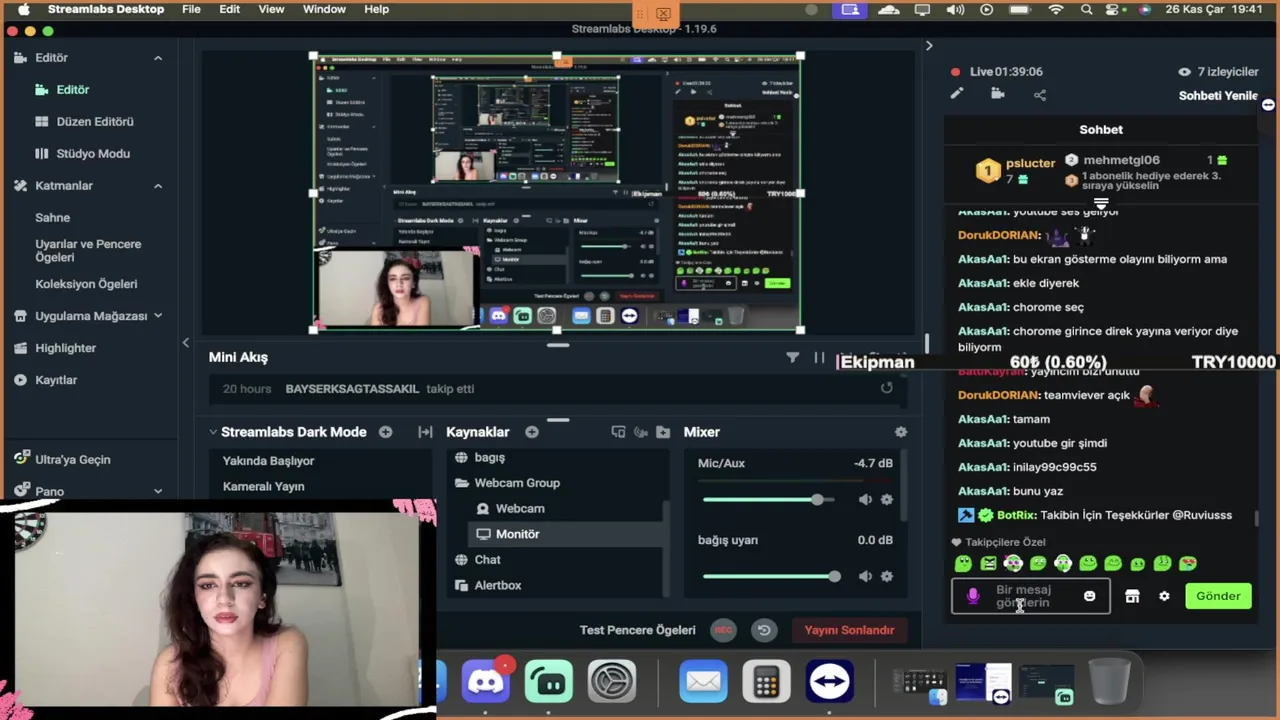Adjust the Mic/Aux volume slider
Image resolution: width=1280 pixels, height=720 pixels.
(771, 499)
